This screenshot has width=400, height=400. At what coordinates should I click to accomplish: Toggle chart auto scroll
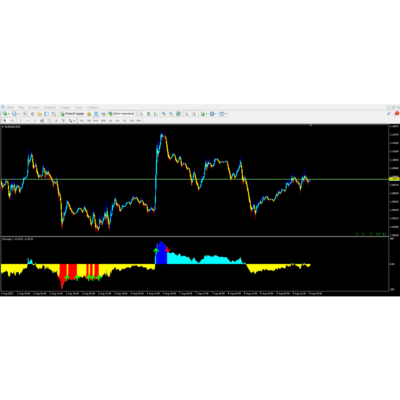[x=187, y=114]
